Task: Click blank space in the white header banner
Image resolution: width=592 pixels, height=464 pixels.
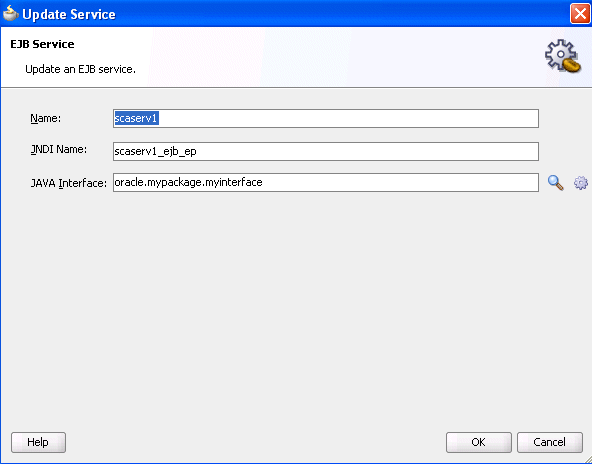Action: click(340, 57)
